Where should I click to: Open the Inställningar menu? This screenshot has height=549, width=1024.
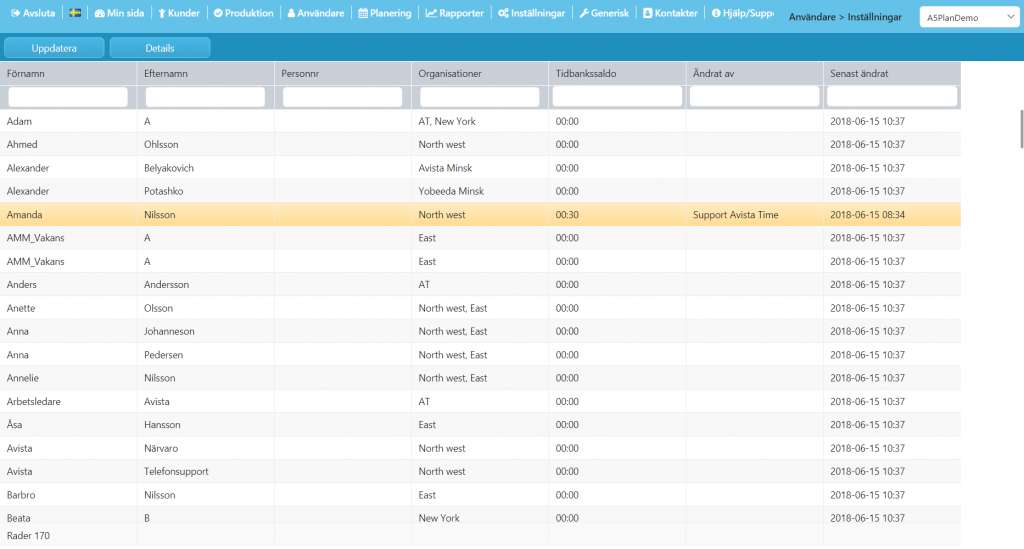tap(532, 13)
